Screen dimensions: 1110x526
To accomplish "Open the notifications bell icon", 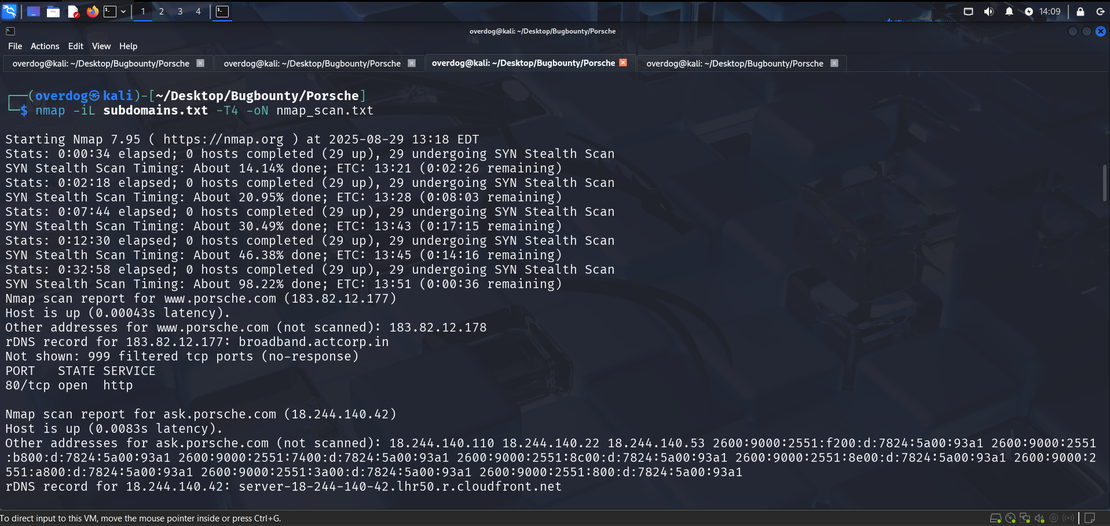I will tap(1009, 11).
